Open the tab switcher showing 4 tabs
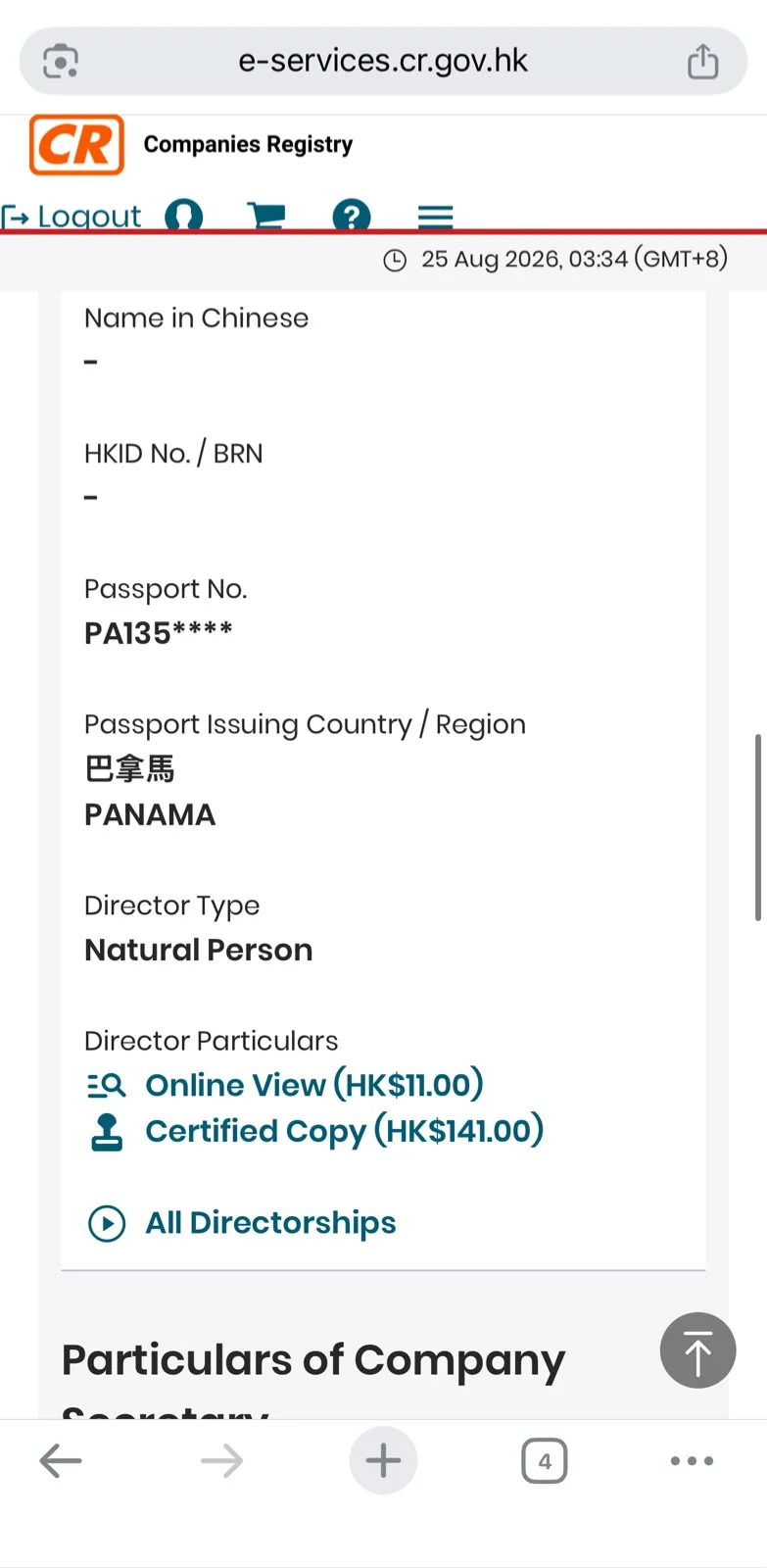 (545, 1461)
